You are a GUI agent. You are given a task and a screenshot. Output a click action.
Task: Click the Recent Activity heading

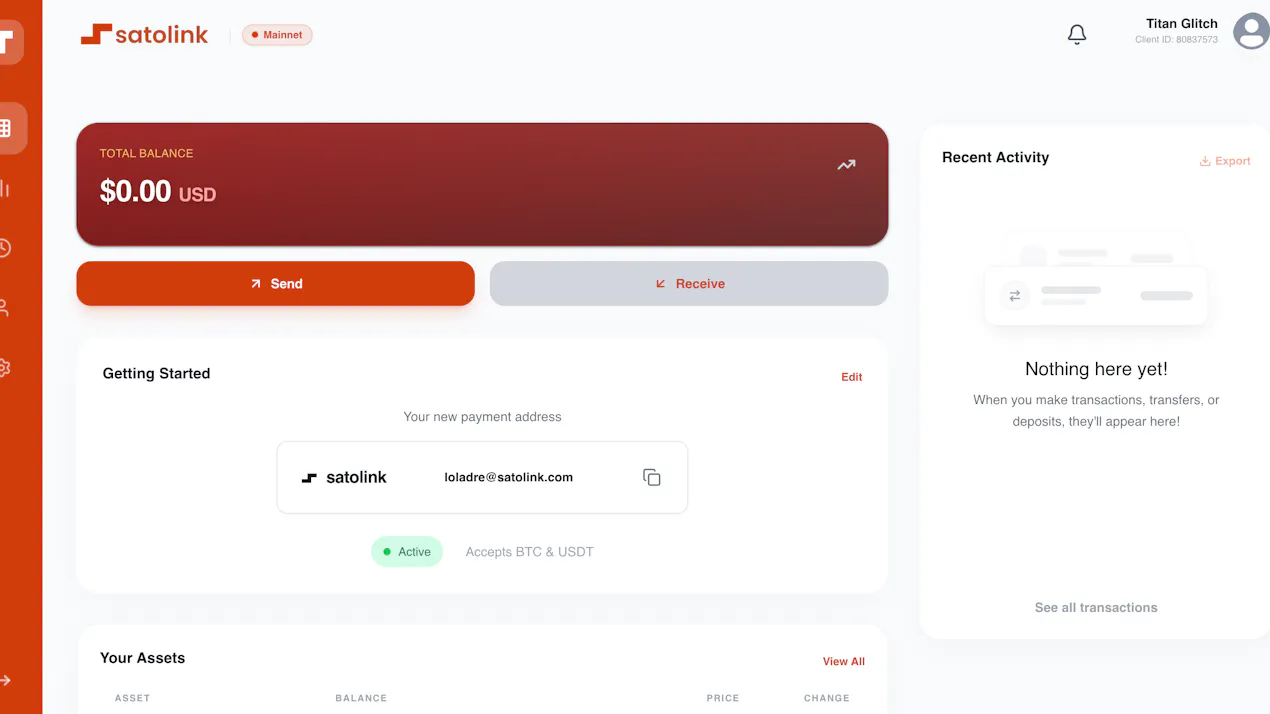coord(995,157)
